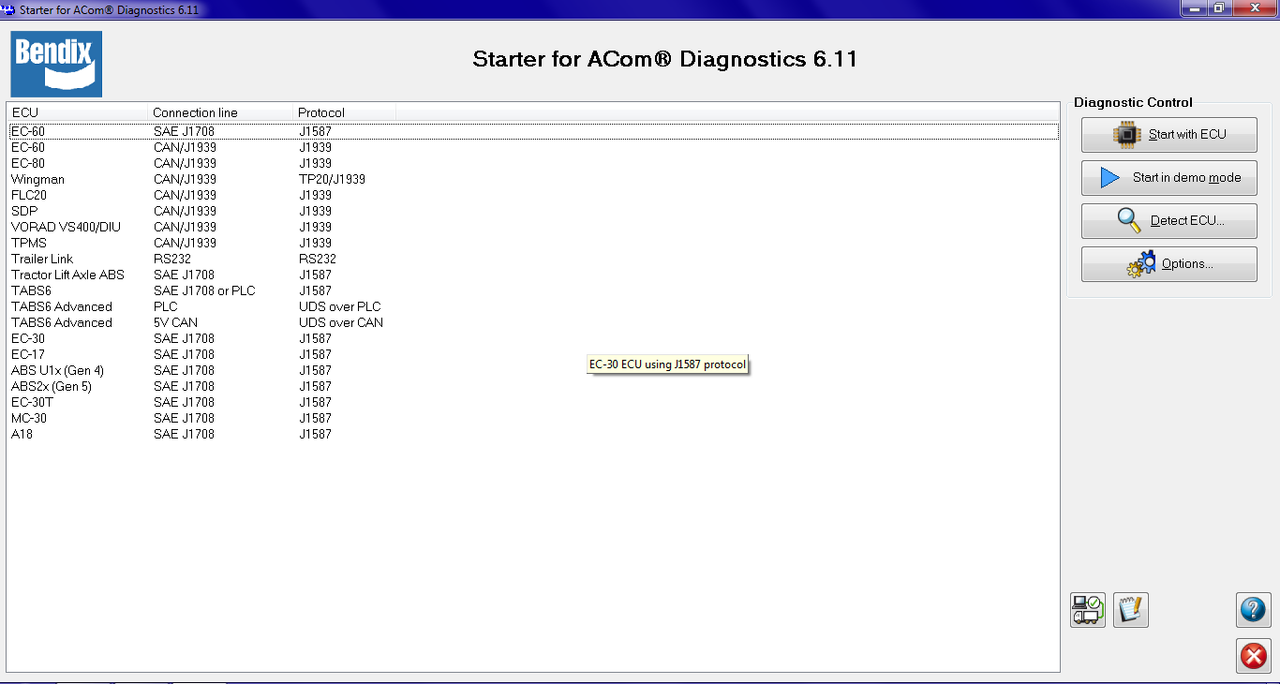Select the EC-30 row

533,339
